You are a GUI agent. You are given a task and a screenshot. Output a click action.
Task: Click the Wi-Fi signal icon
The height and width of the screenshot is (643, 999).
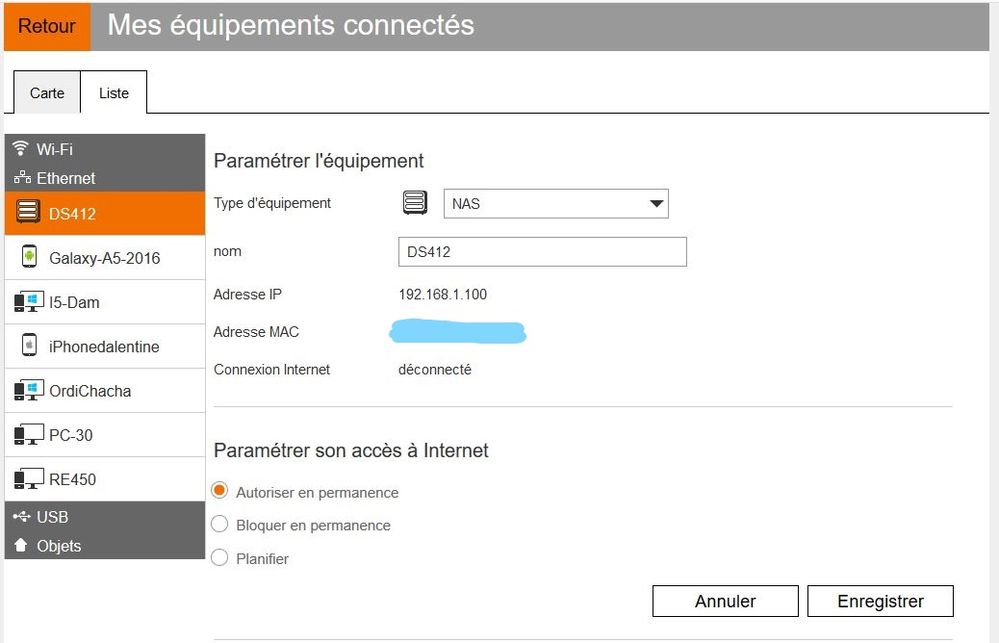point(21,149)
